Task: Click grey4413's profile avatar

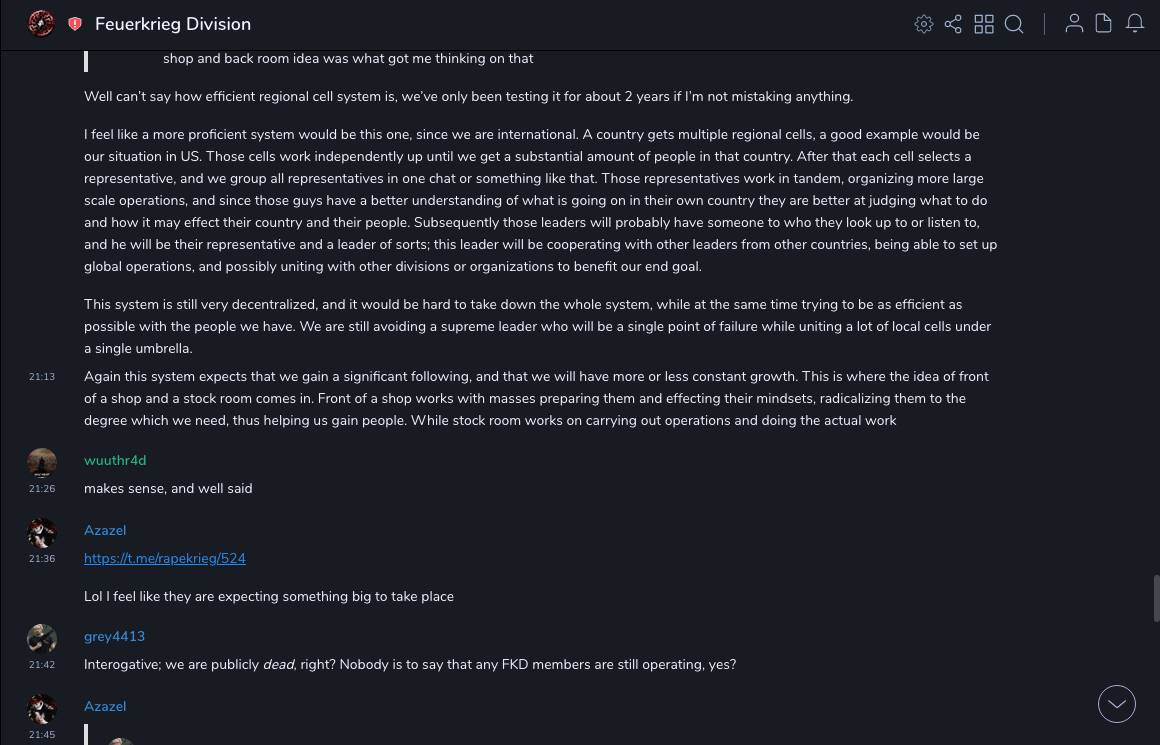Action: click(x=42, y=639)
